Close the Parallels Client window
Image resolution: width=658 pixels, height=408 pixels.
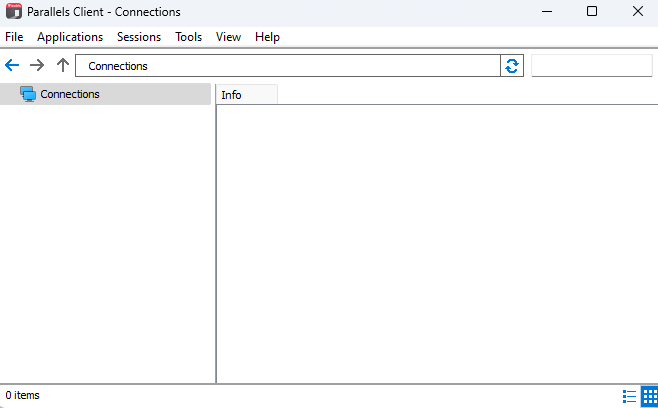[638, 11]
